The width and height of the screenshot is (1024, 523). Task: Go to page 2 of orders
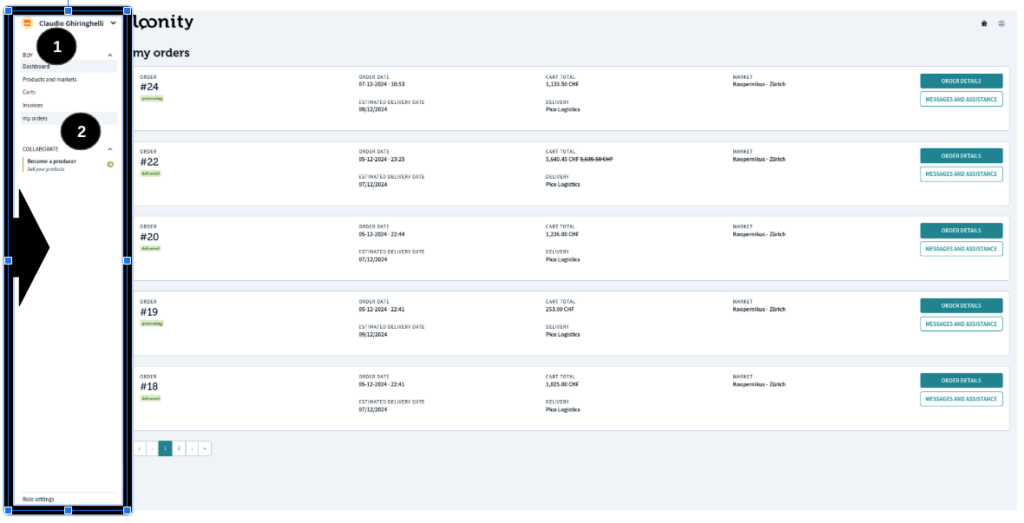click(179, 449)
